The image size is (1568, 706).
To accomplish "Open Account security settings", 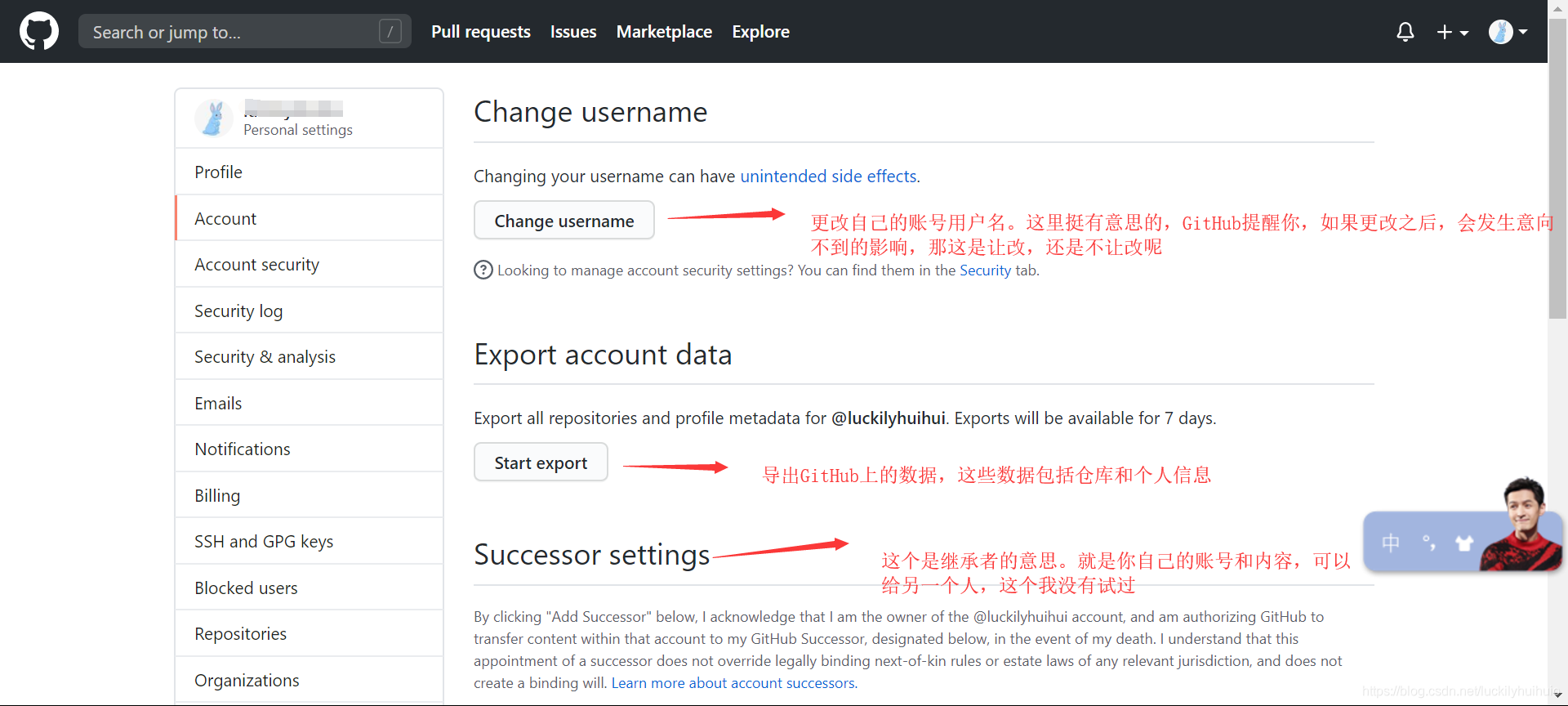I will pos(310,264).
